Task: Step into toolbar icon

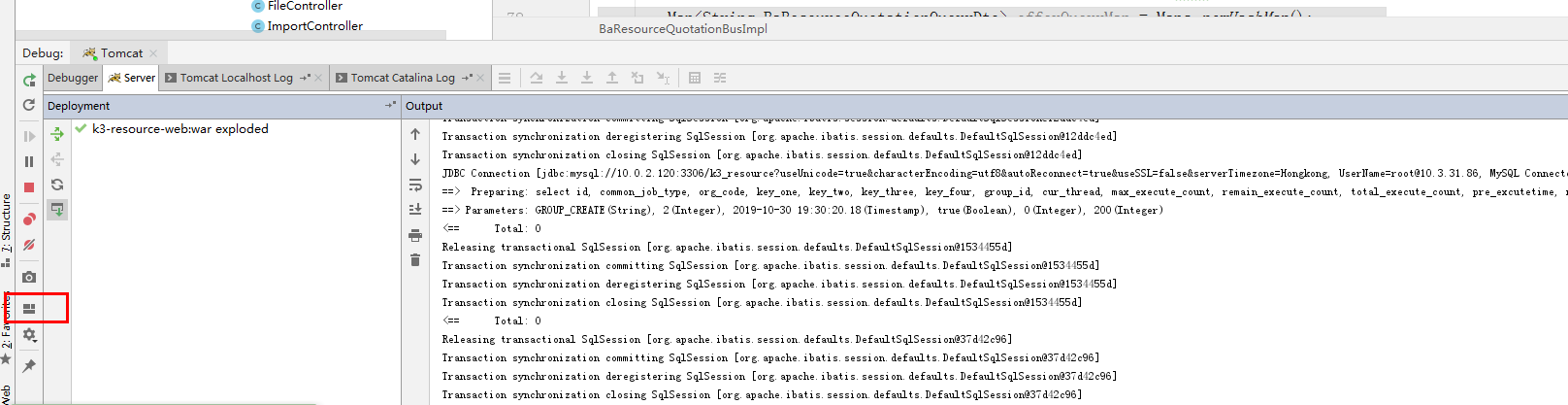Action: 561,78
